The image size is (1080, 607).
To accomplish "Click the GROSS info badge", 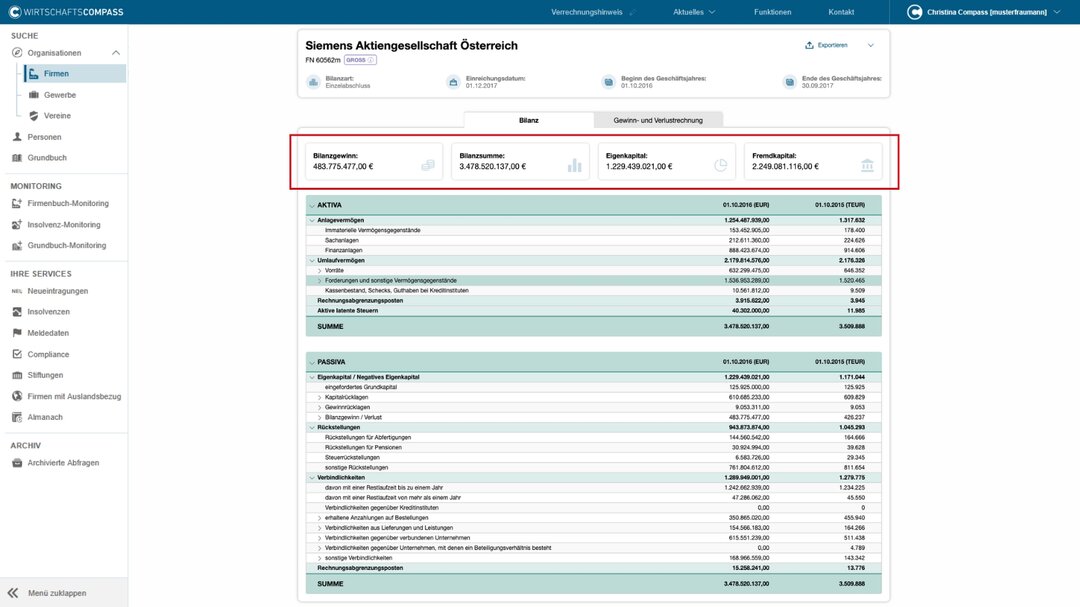I will [360, 60].
